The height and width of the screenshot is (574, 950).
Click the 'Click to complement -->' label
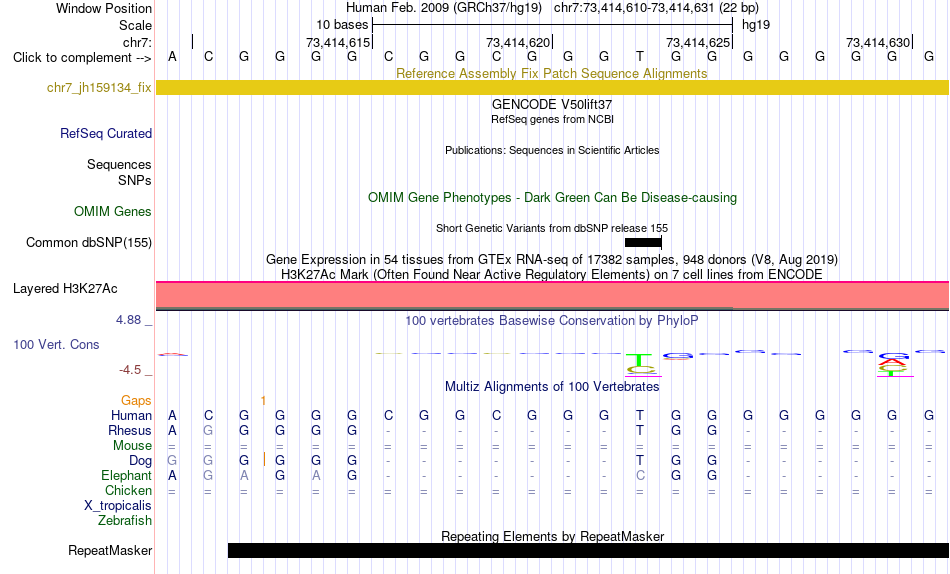coord(82,58)
